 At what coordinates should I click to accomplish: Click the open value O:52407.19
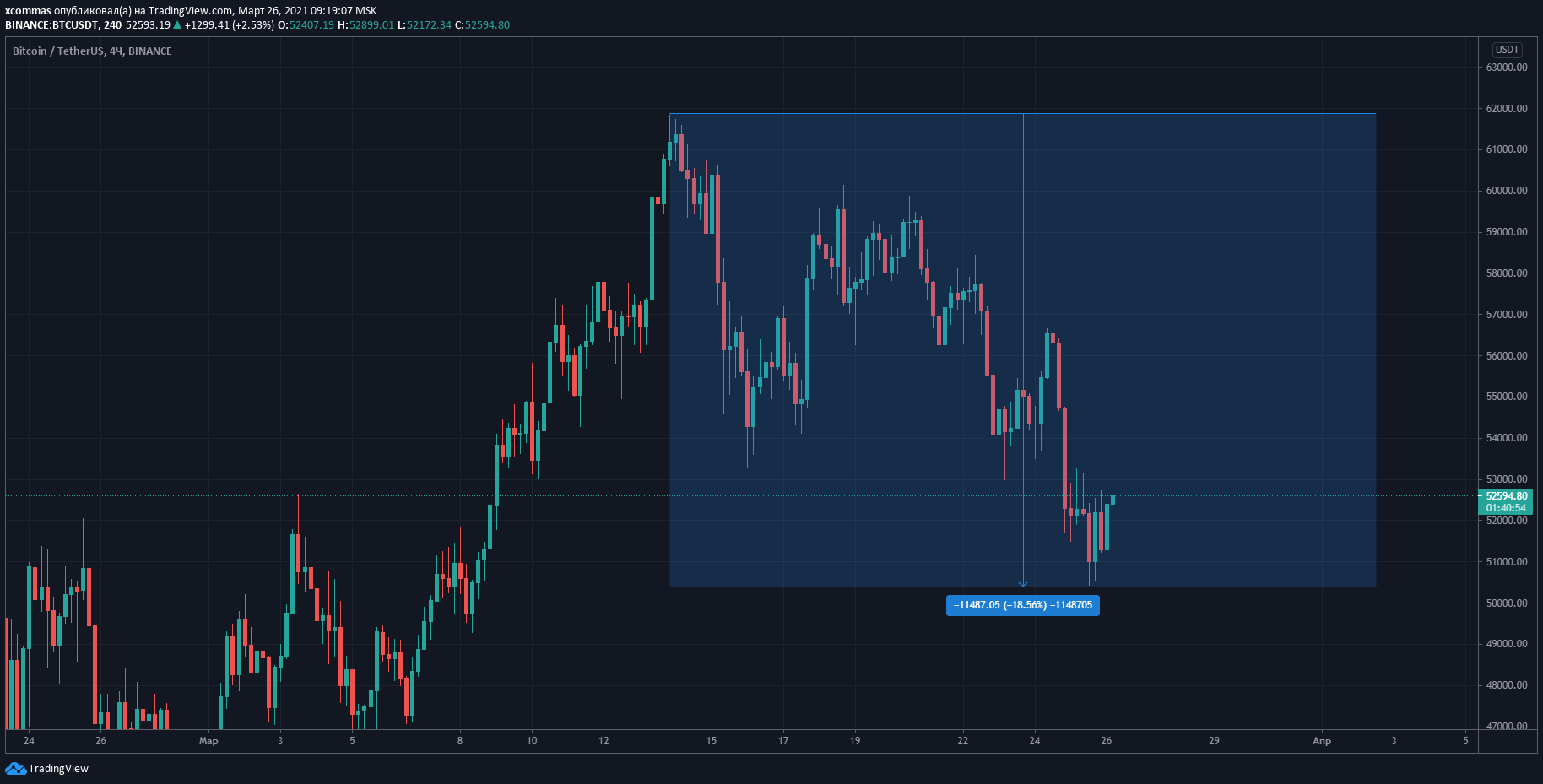point(306,25)
